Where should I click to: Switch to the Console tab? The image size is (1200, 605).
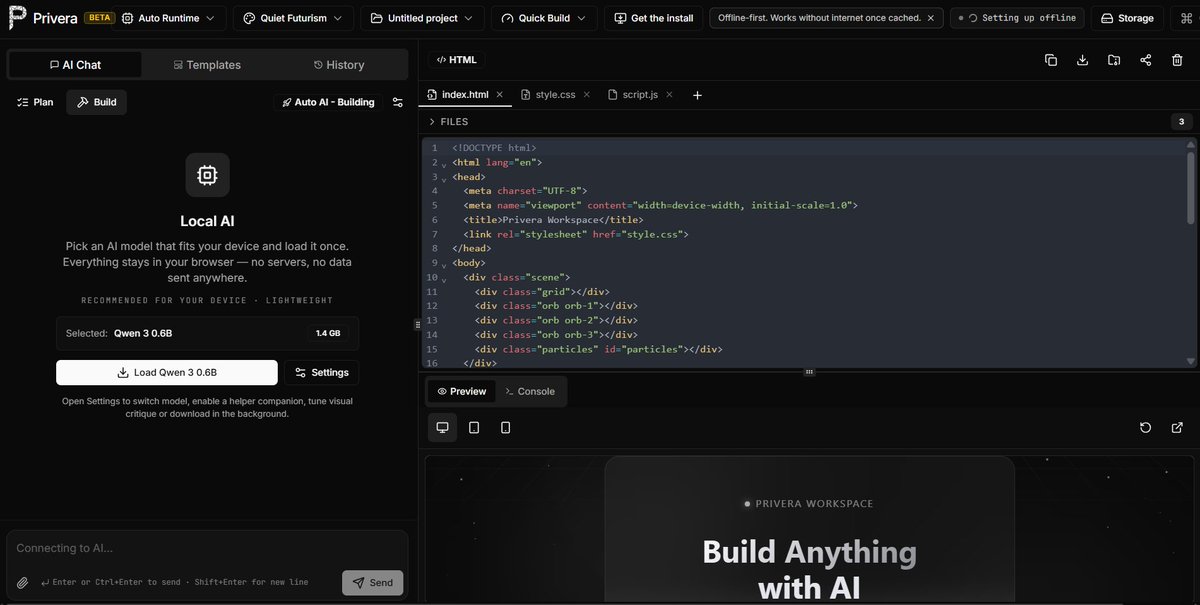529,391
